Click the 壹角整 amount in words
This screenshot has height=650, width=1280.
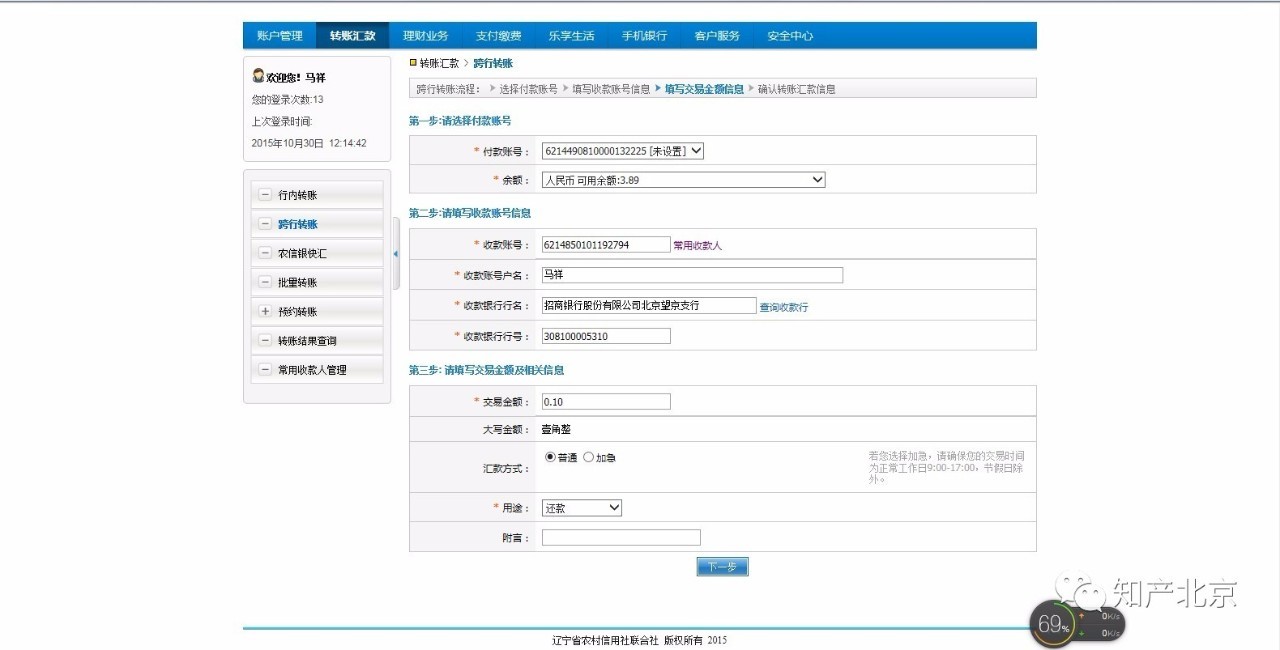click(x=557, y=429)
